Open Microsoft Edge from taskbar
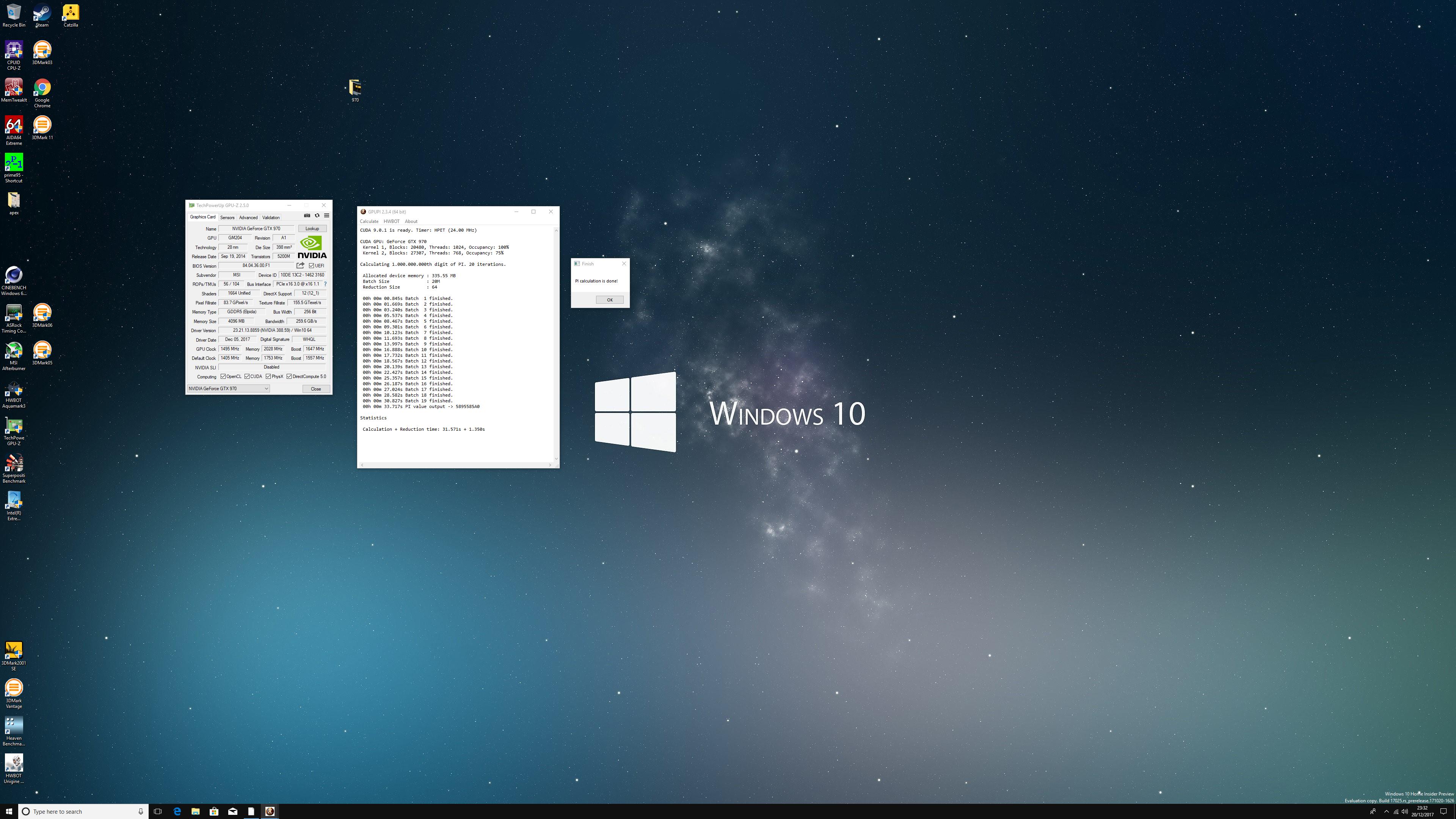Image resolution: width=1456 pixels, height=819 pixels. click(177, 811)
